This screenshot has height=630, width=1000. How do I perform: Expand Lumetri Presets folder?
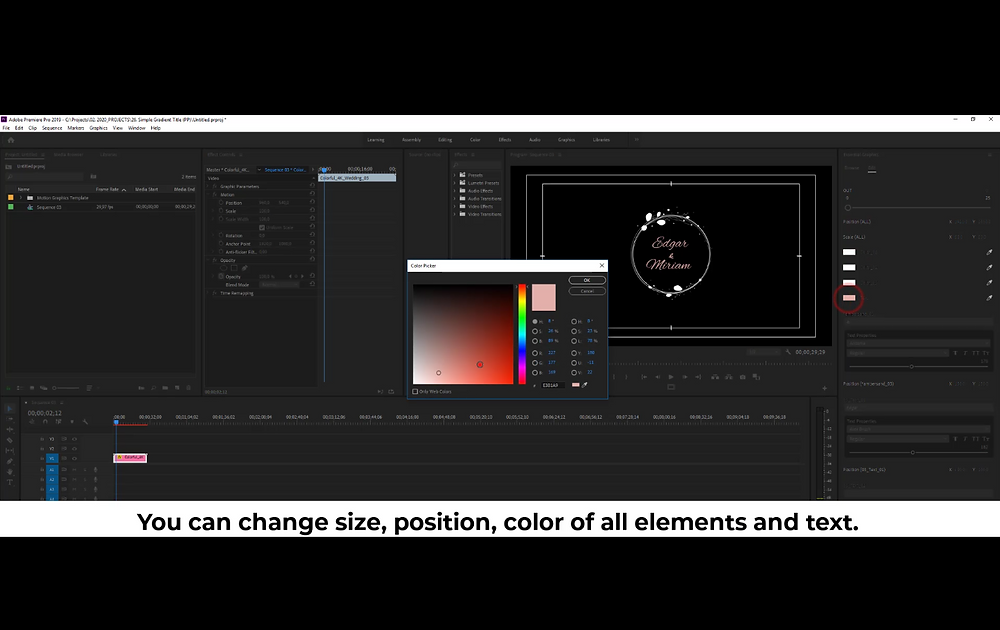(x=455, y=183)
